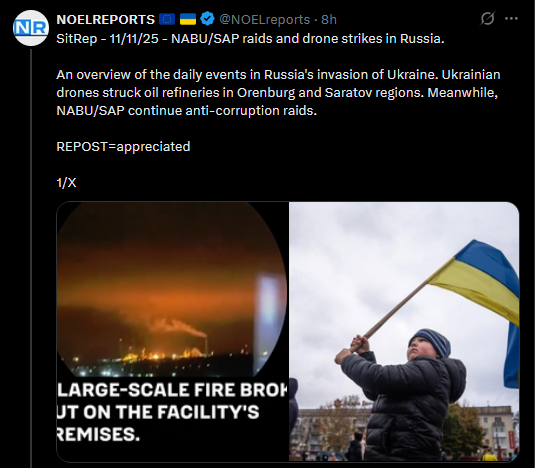This screenshot has width=535, height=468.
Task: Open the three-dot more options menu
Action: point(511,18)
